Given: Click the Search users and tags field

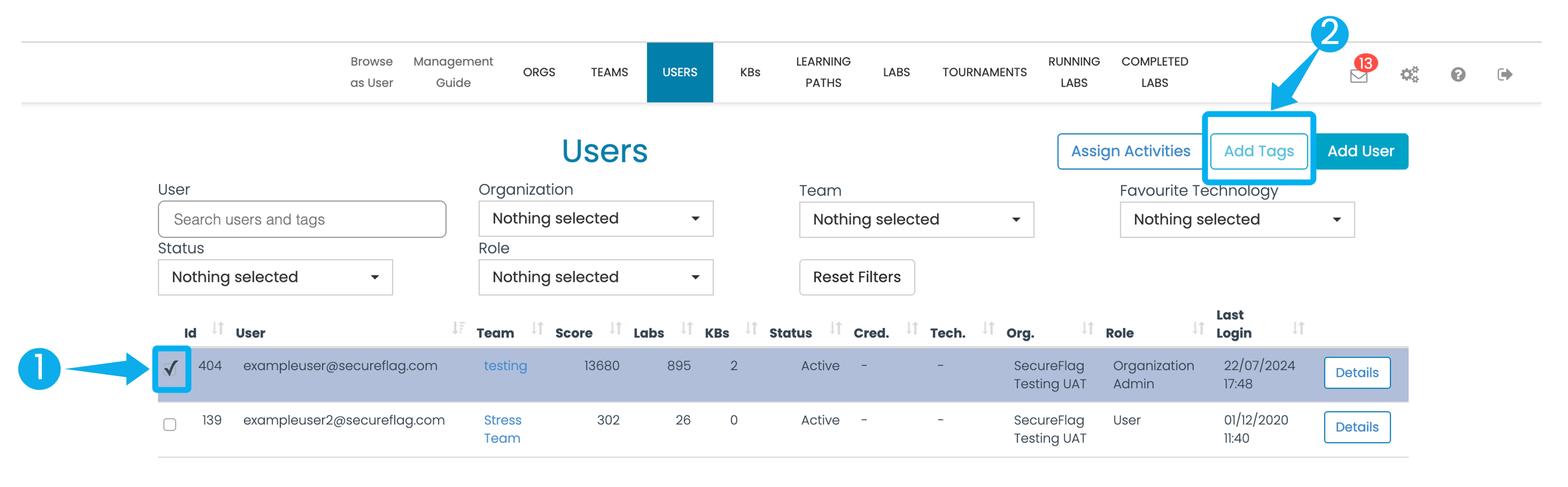Looking at the screenshot, I should [302, 219].
